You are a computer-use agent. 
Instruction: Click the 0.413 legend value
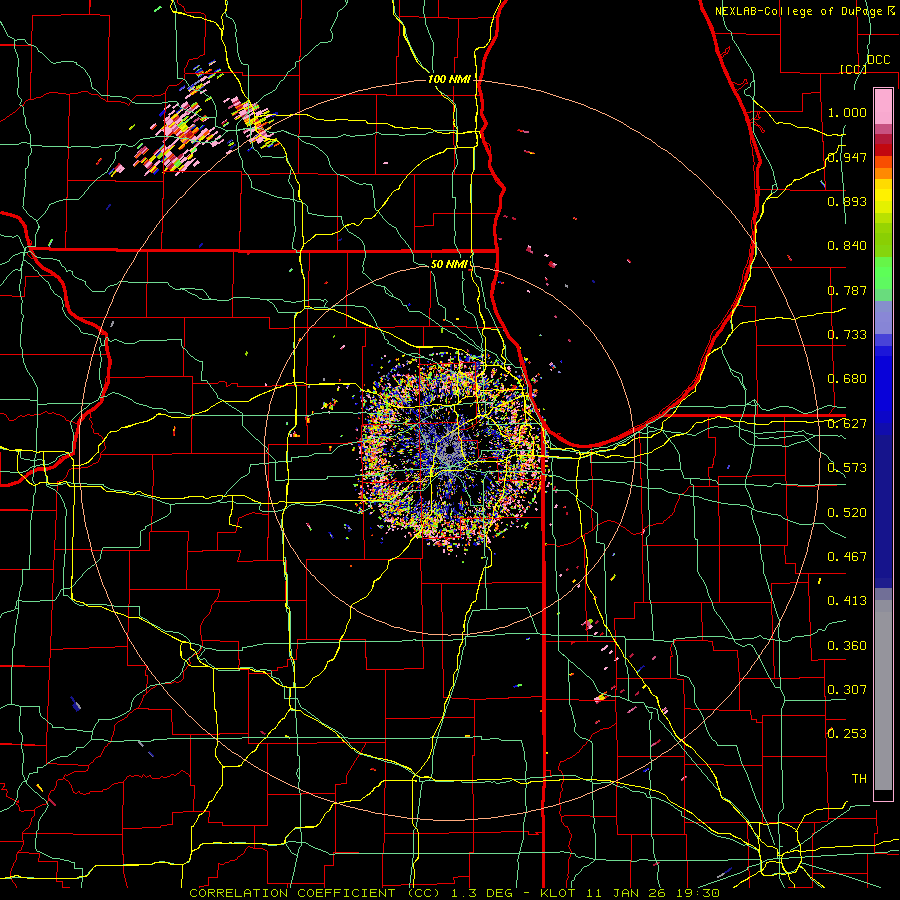click(847, 601)
